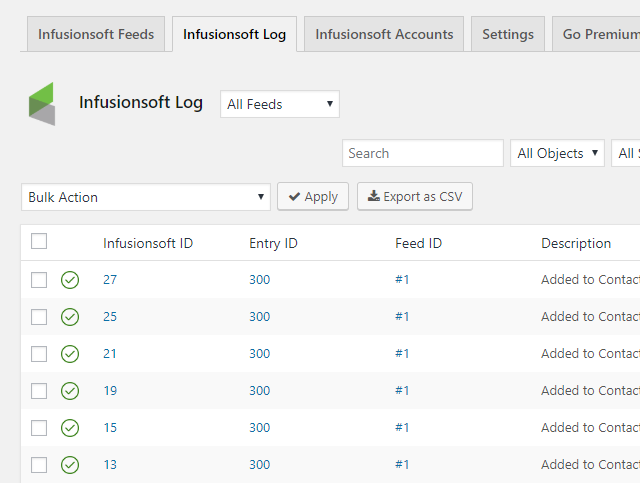Click success checkmark icon for ID 19
640x483 pixels.
[70, 391]
